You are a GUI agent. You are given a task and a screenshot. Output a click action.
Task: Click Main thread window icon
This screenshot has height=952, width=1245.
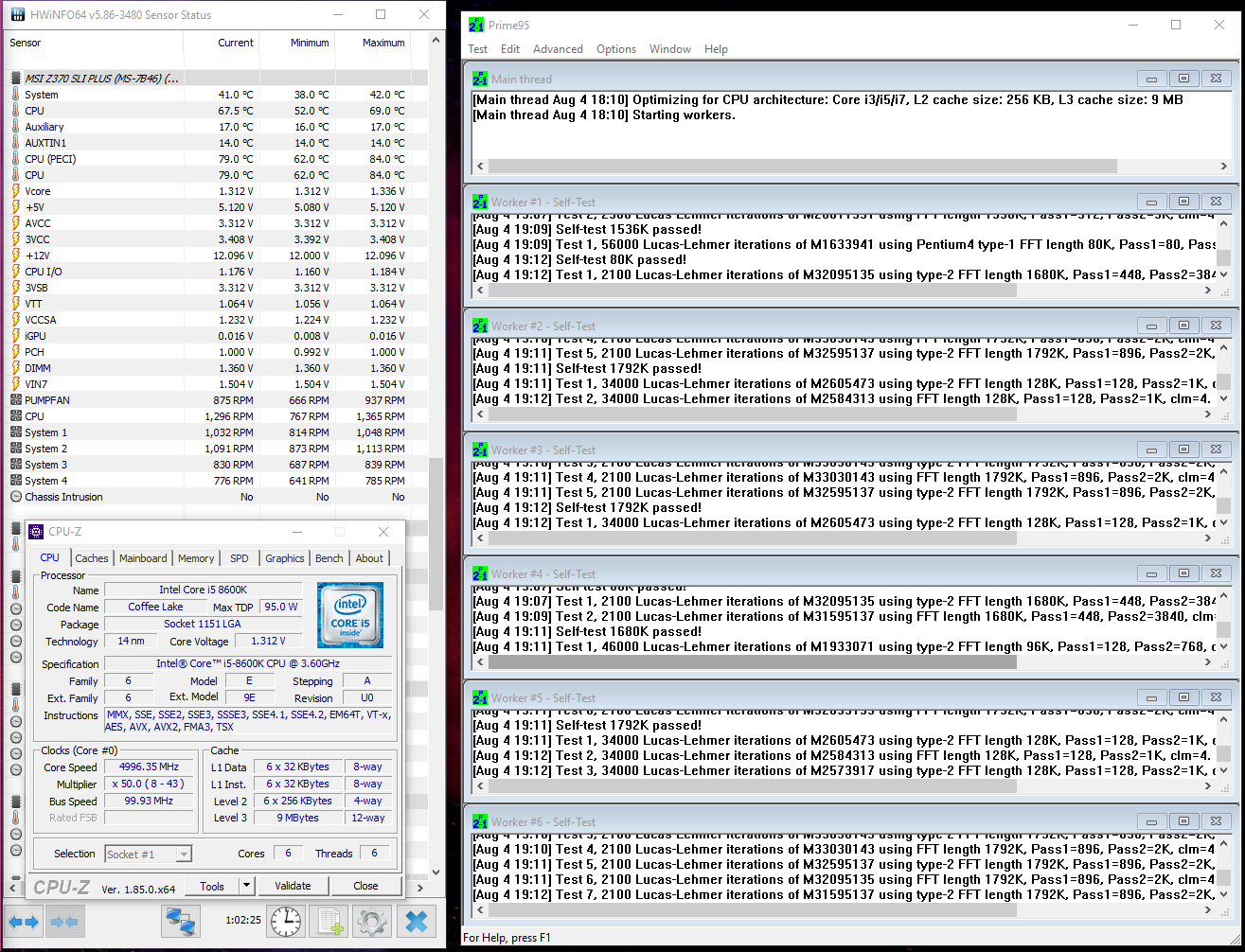[x=480, y=79]
